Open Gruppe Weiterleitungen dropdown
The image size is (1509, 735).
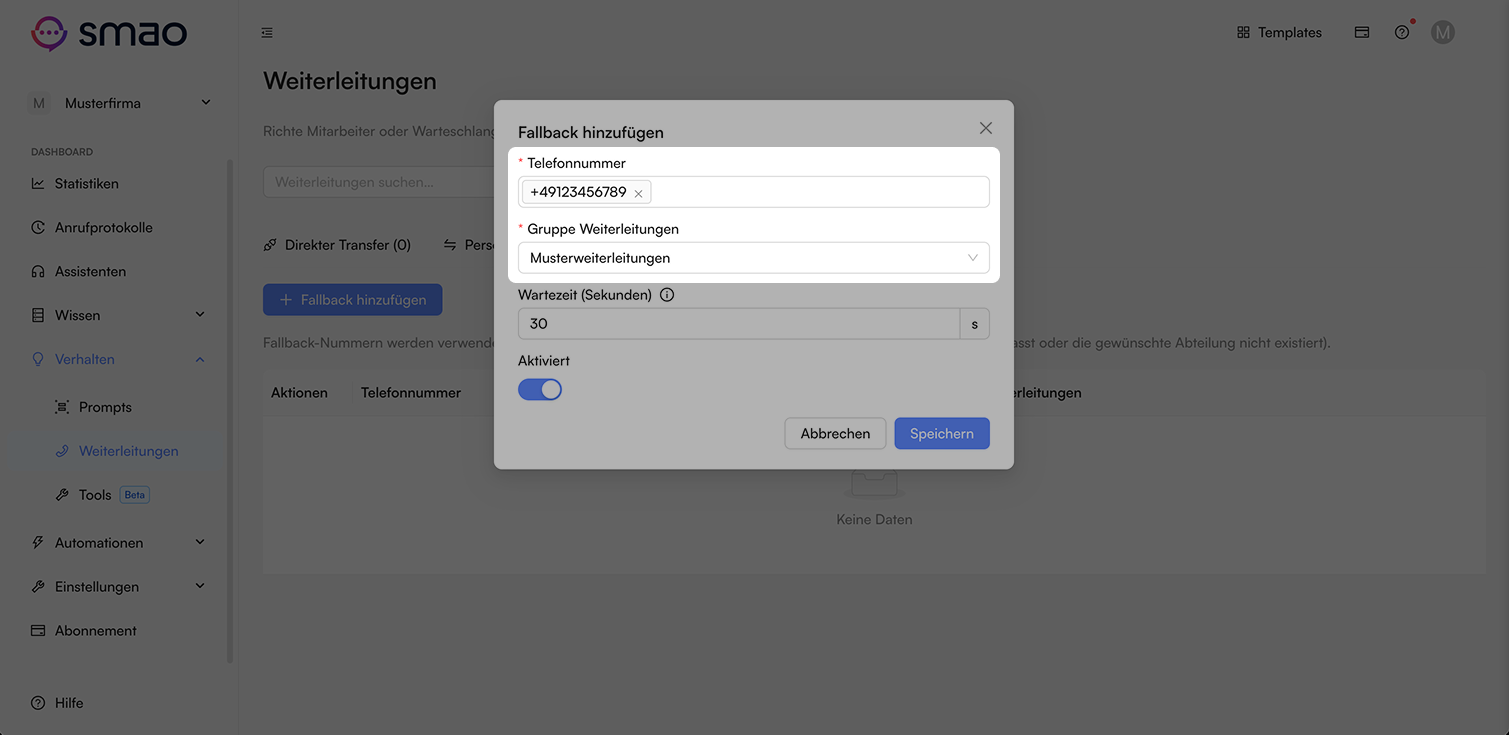coord(754,258)
